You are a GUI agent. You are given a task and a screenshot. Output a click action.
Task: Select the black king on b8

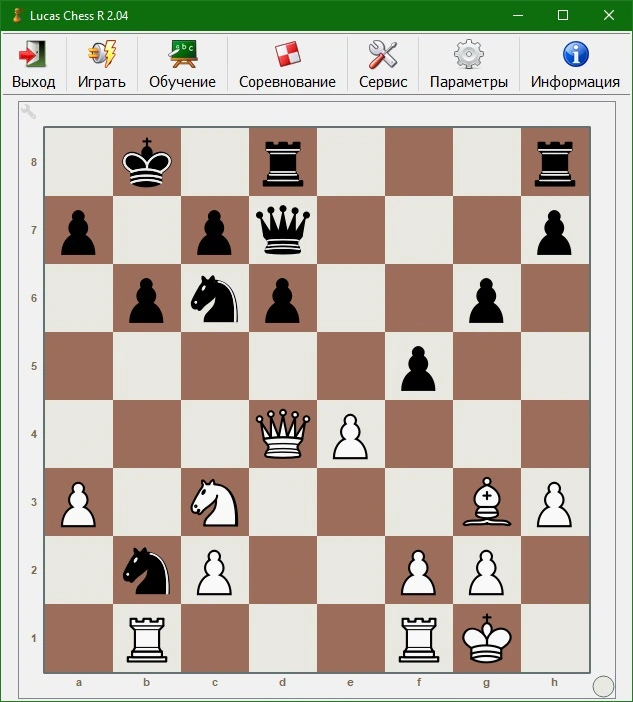coord(147,162)
